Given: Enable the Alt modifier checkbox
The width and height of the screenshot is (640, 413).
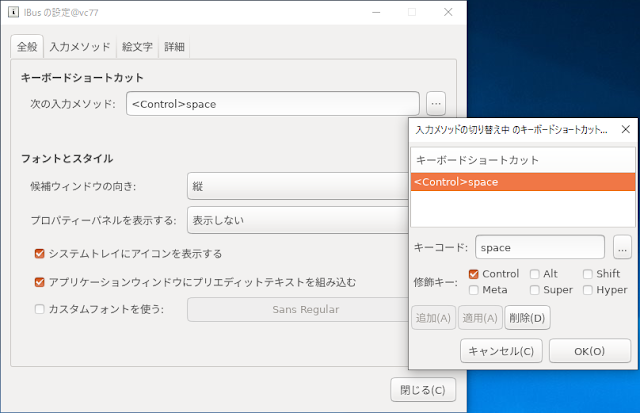Looking at the screenshot, I should click(534, 274).
